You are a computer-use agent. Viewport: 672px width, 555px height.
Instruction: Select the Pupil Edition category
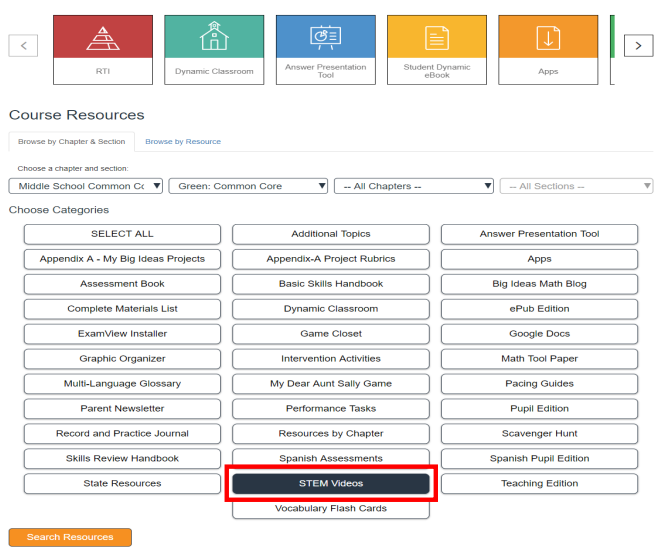[540, 408]
